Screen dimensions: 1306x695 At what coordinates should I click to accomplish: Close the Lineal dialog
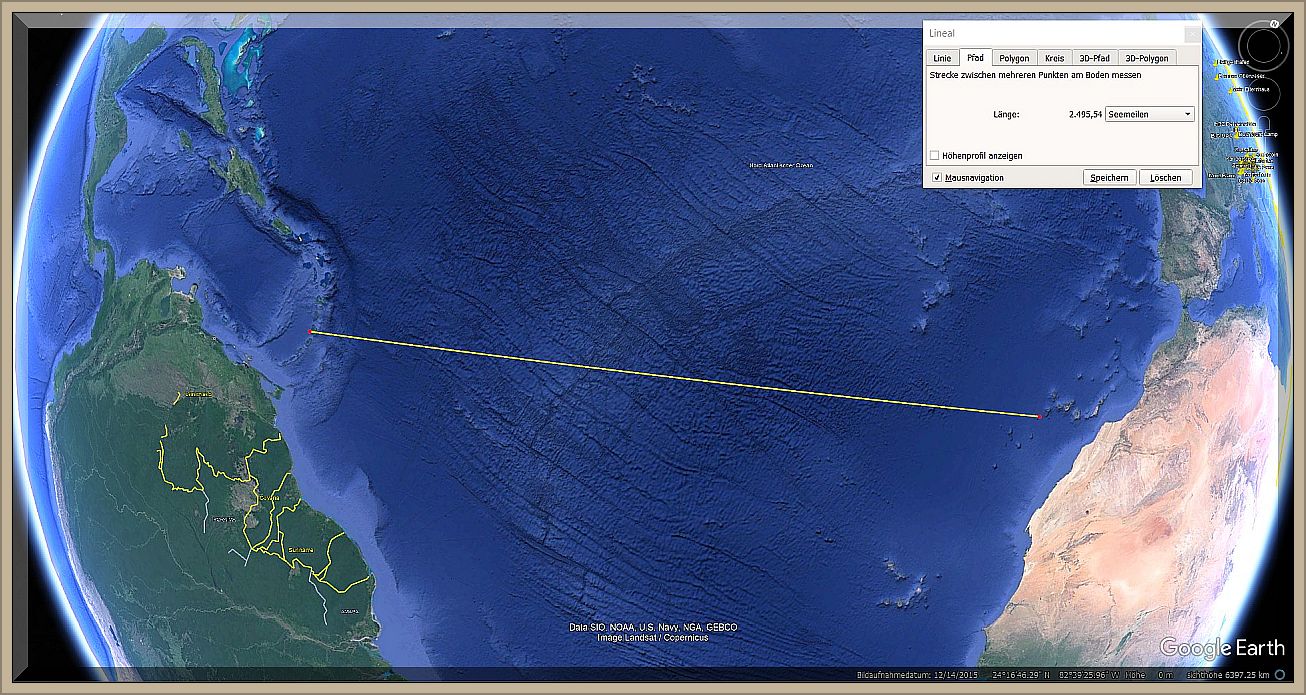click(x=1191, y=33)
